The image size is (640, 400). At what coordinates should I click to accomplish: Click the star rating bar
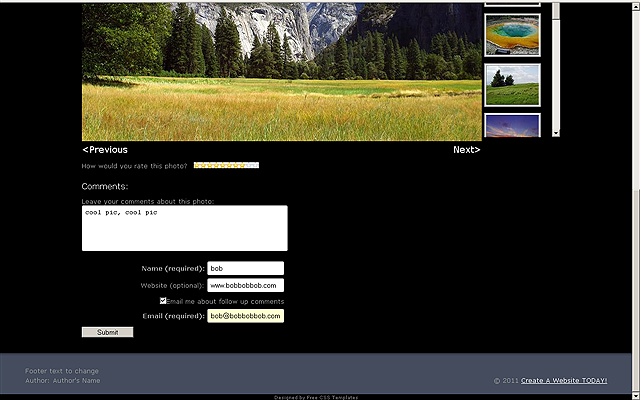tap(226, 165)
